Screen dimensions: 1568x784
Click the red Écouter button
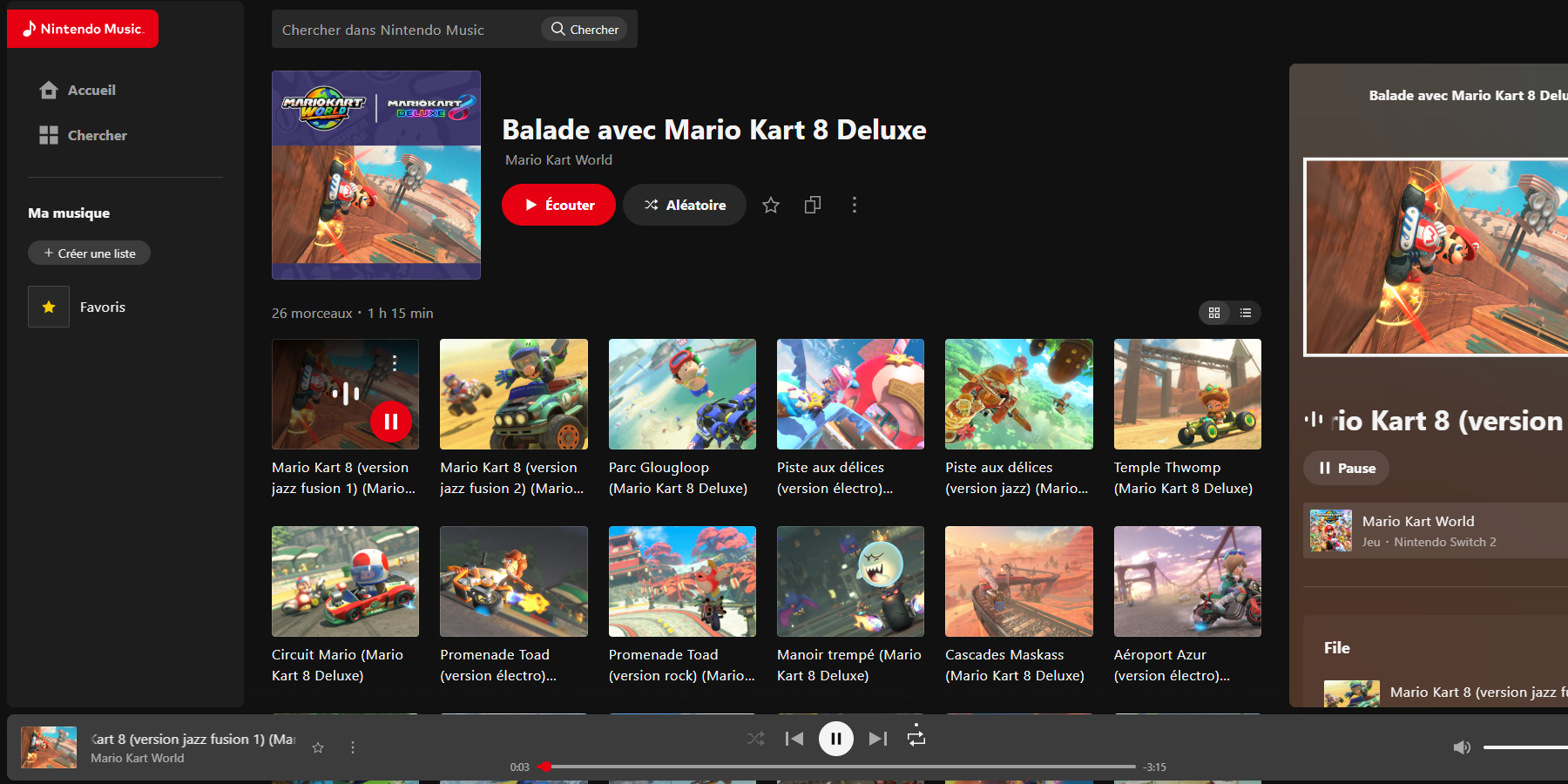pos(558,205)
